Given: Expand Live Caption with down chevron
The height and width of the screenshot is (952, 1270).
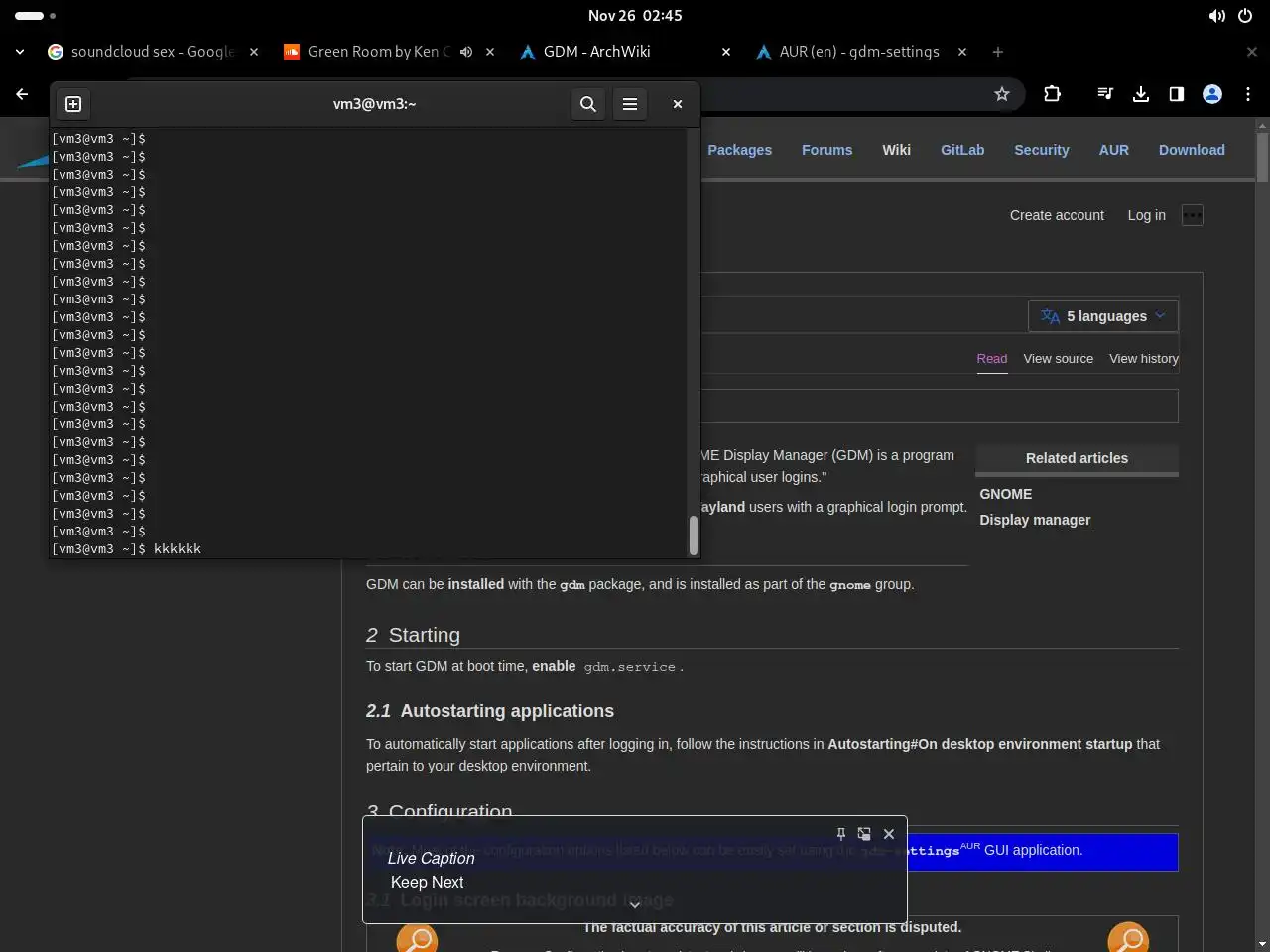Looking at the screenshot, I should (x=635, y=904).
